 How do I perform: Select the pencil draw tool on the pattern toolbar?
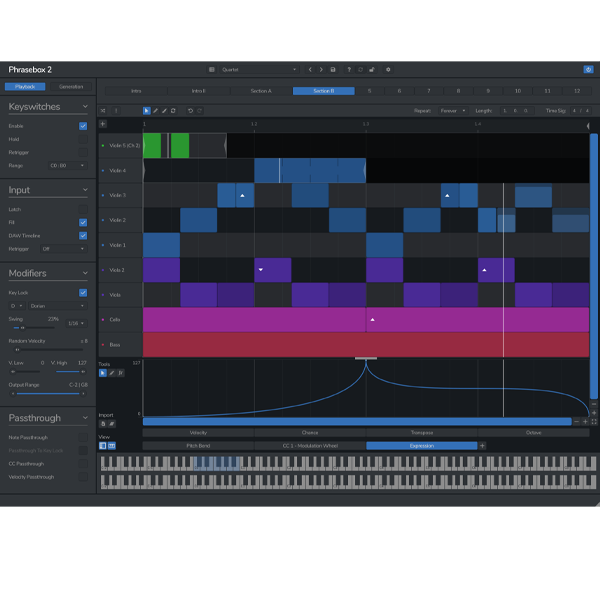156,111
